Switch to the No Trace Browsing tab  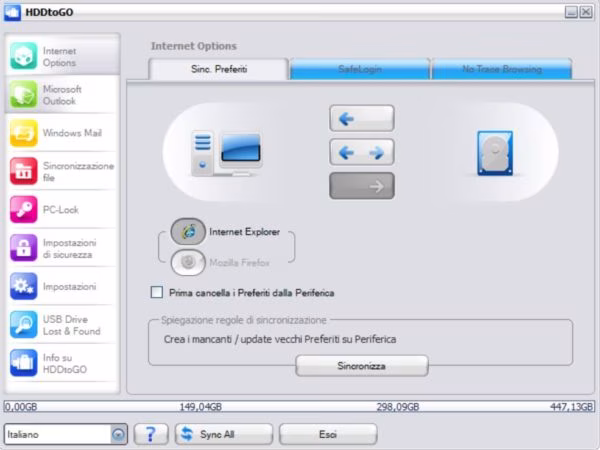tap(502, 69)
